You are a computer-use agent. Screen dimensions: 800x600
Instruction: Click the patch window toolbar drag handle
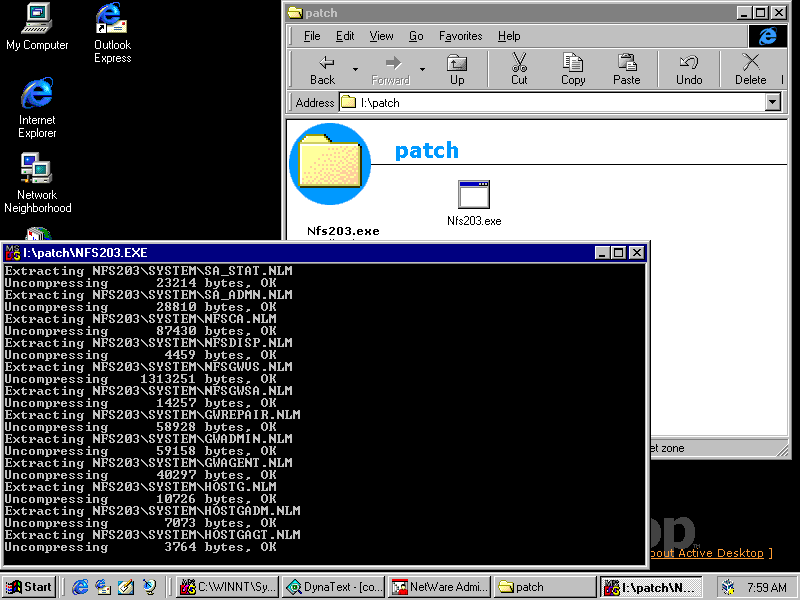coord(292,69)
